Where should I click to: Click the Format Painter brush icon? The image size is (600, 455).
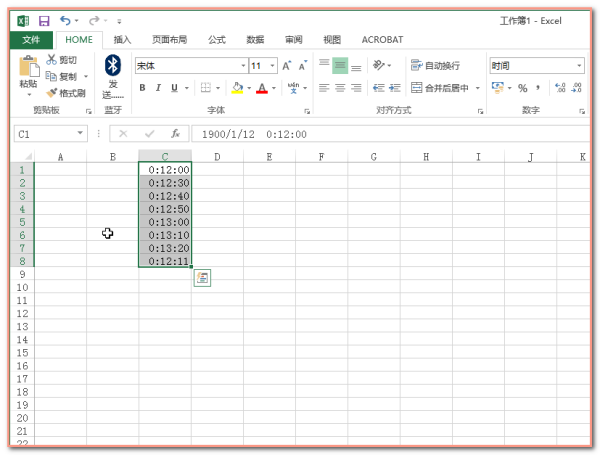click(x=52, y=93)
